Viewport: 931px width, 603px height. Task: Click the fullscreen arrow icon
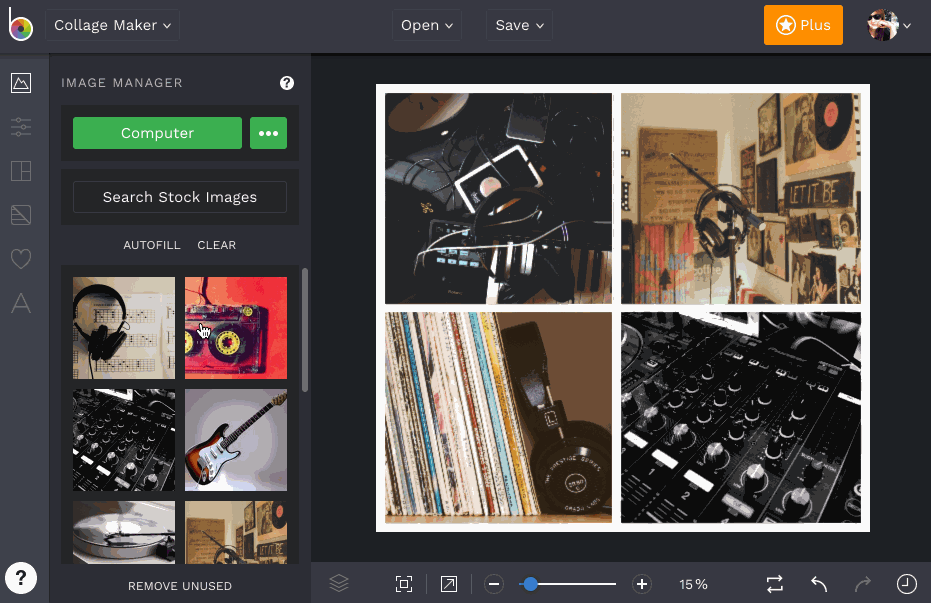[449, 584]
